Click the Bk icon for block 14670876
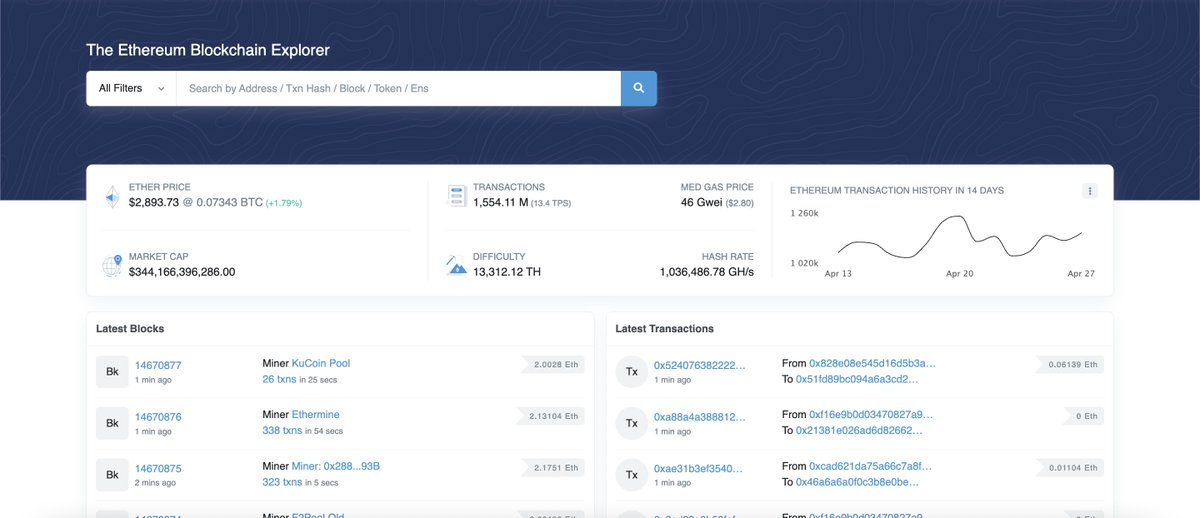Image resolution: width=1200 pixels, height=518 pixels. 112,423
